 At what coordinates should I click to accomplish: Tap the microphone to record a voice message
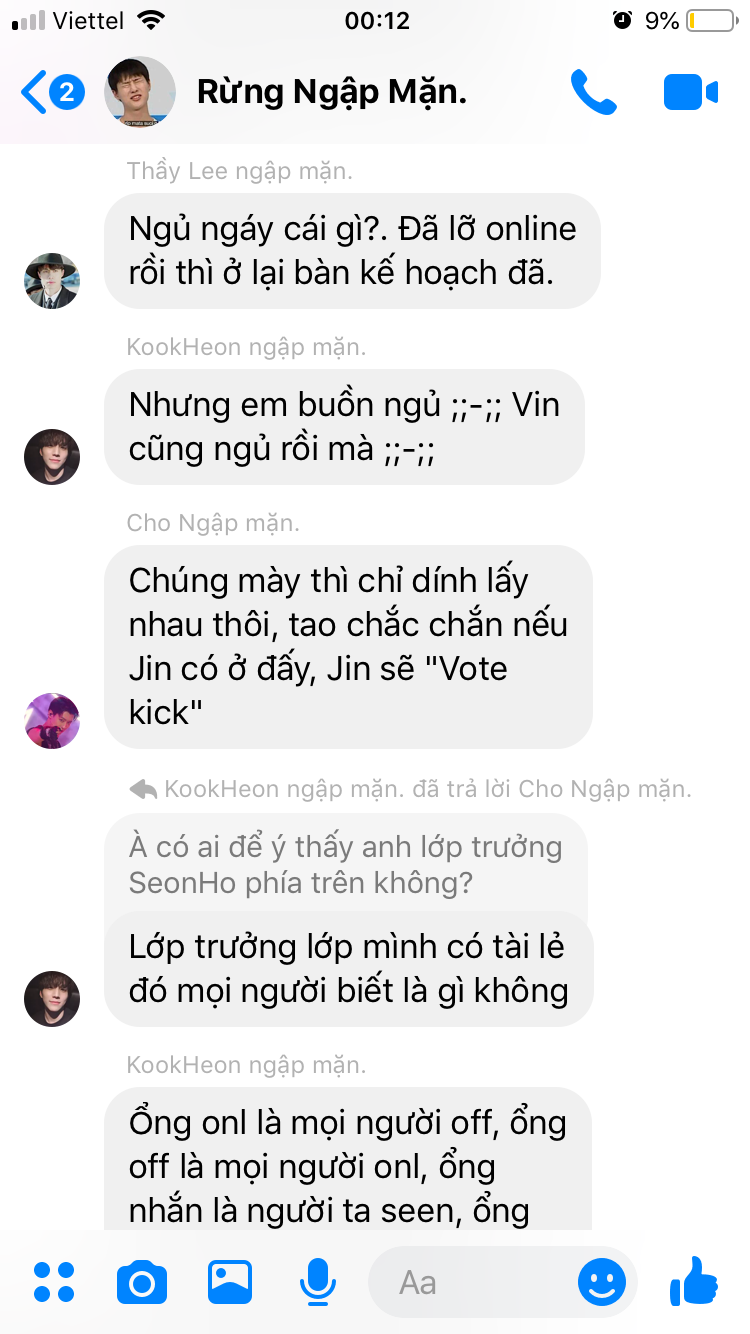[318, 1282]
